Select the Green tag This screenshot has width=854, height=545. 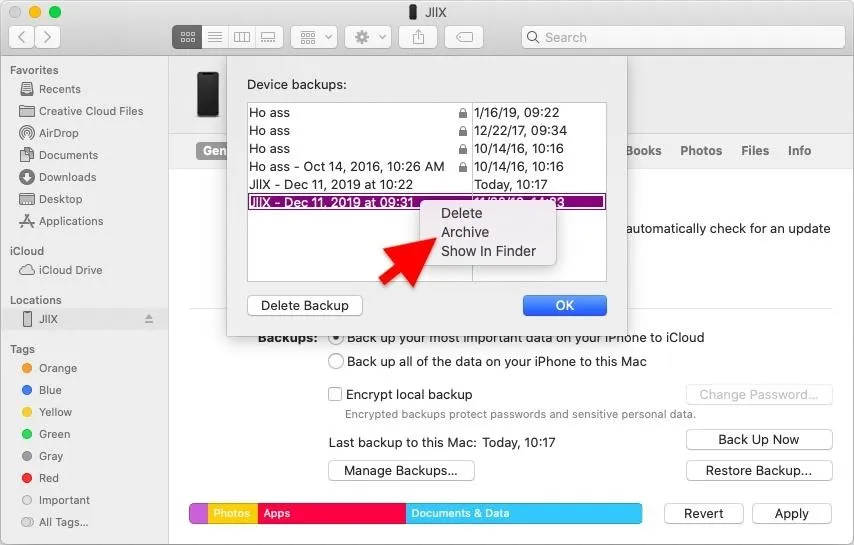tap(46, 434)
